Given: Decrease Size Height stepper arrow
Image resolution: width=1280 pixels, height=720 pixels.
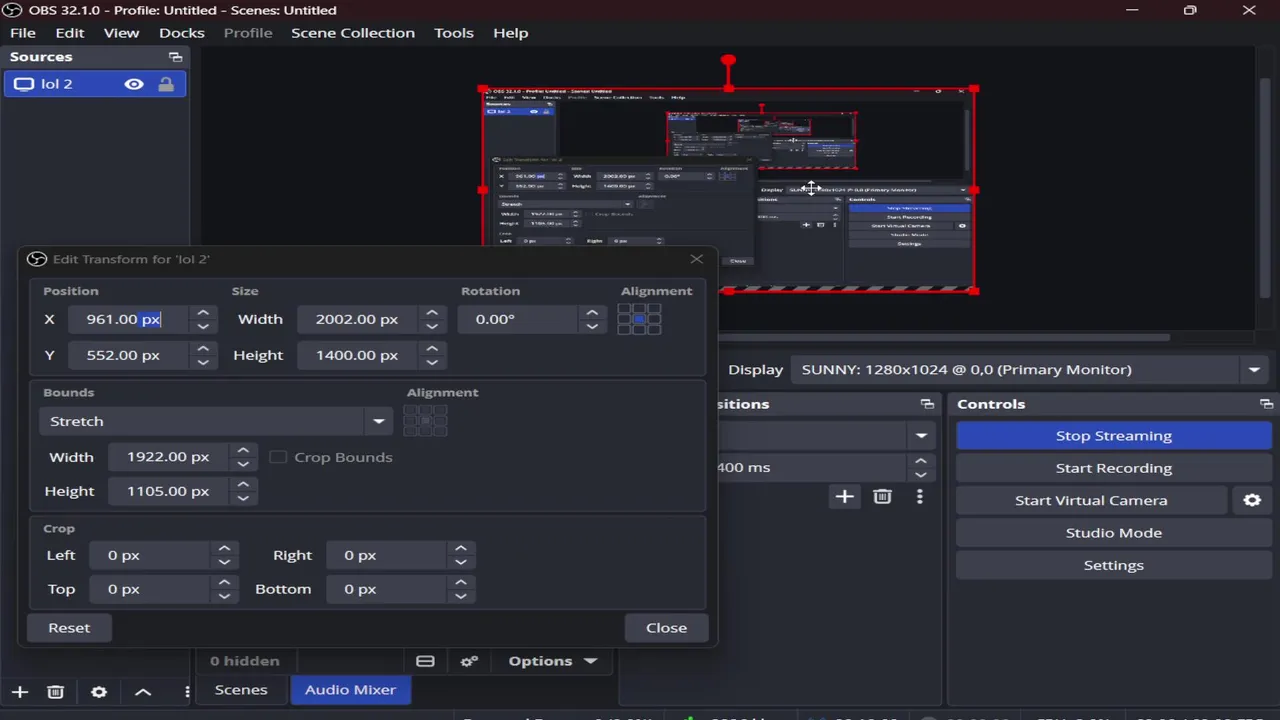Looking at the screenshot, I should 432,362.
